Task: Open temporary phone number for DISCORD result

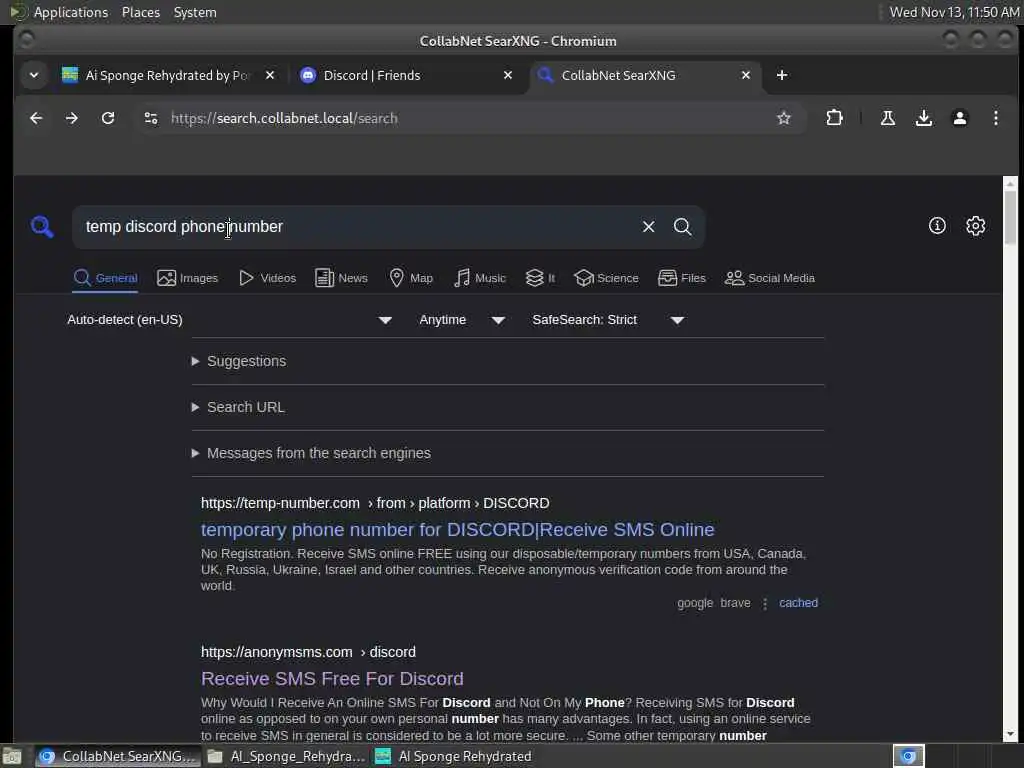Action: (x=458, y=530)
